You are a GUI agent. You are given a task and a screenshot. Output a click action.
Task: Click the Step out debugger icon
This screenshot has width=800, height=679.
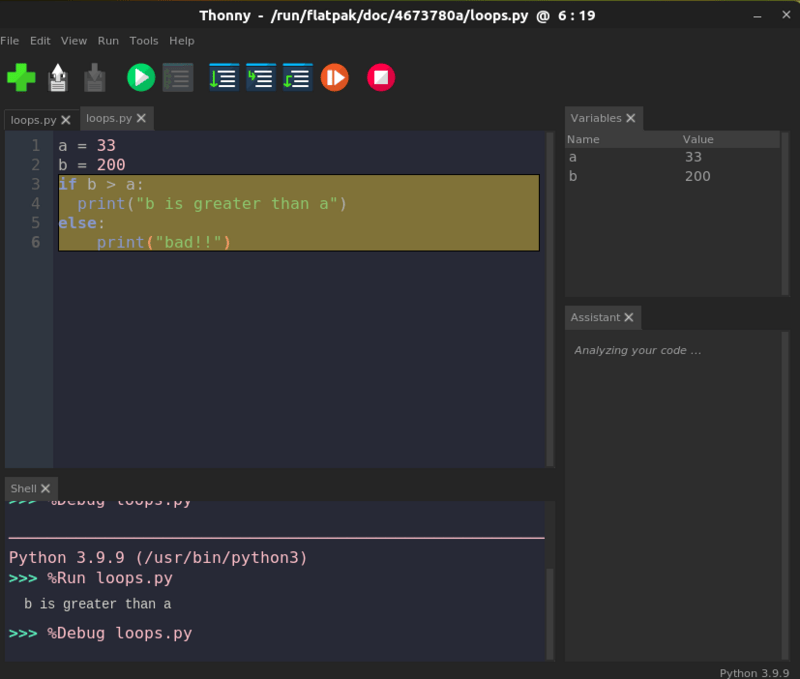[x=297, y=77]
